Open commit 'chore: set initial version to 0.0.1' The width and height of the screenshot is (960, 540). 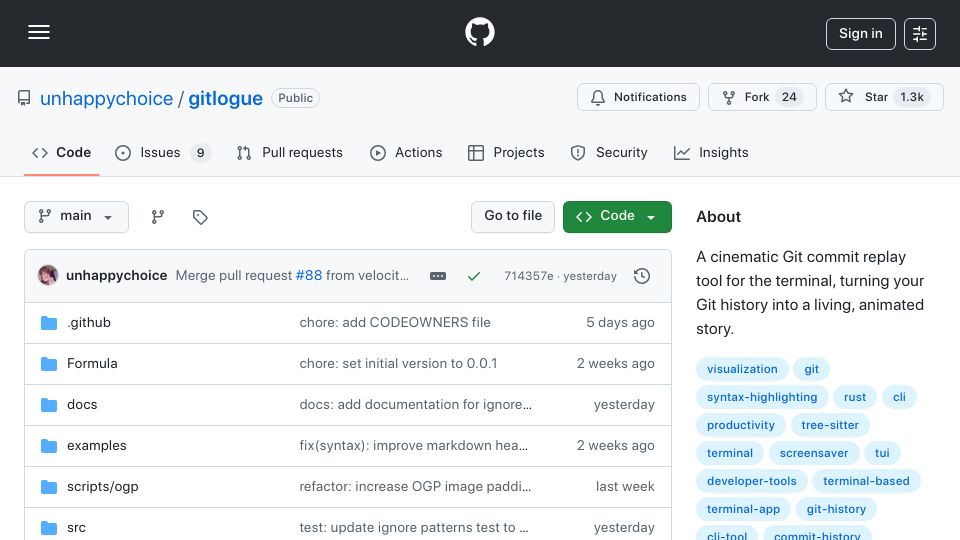(398, 364)
